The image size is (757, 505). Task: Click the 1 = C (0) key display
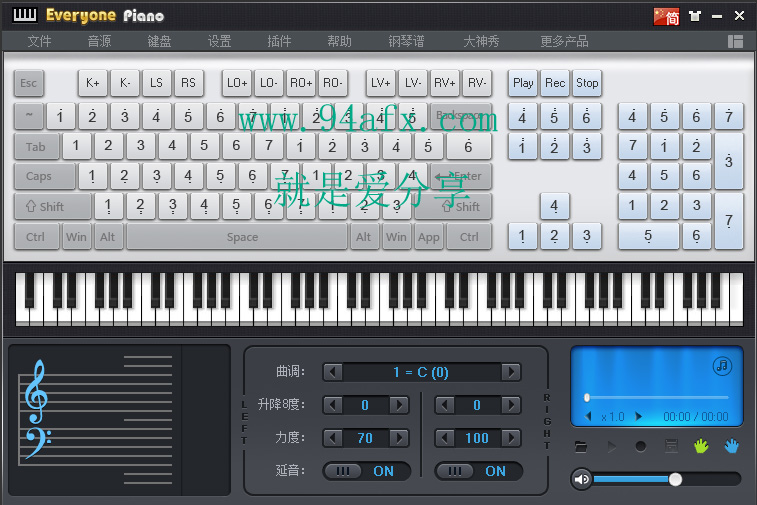click(x=421, y=372)
